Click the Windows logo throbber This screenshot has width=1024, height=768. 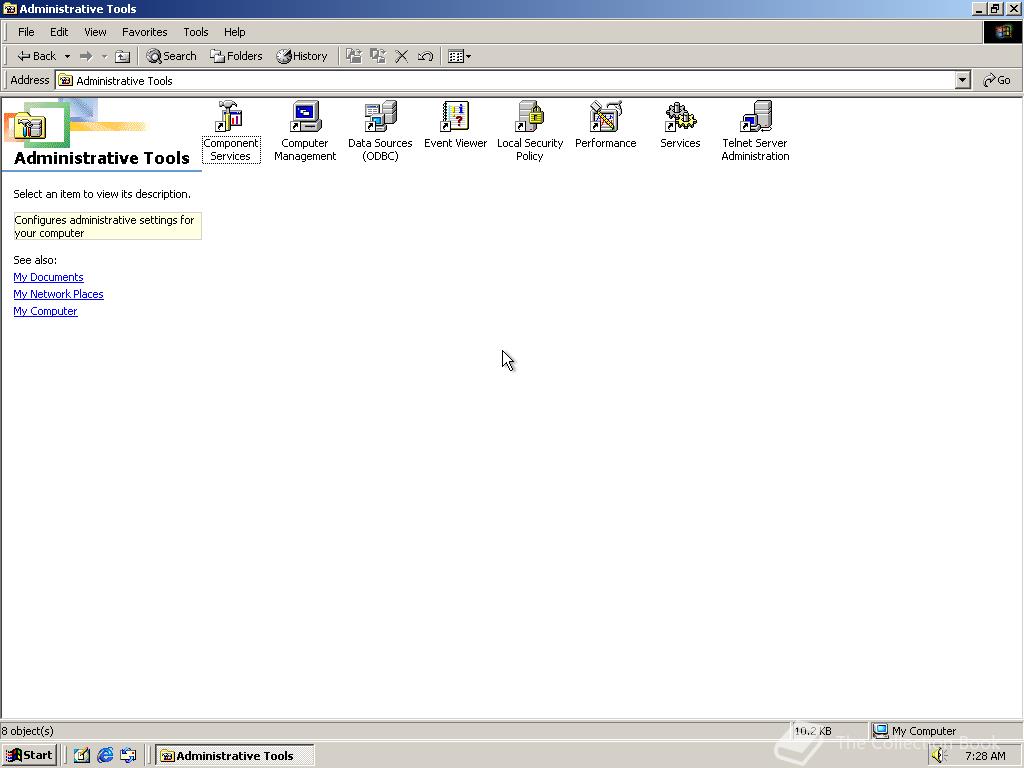1002,32
